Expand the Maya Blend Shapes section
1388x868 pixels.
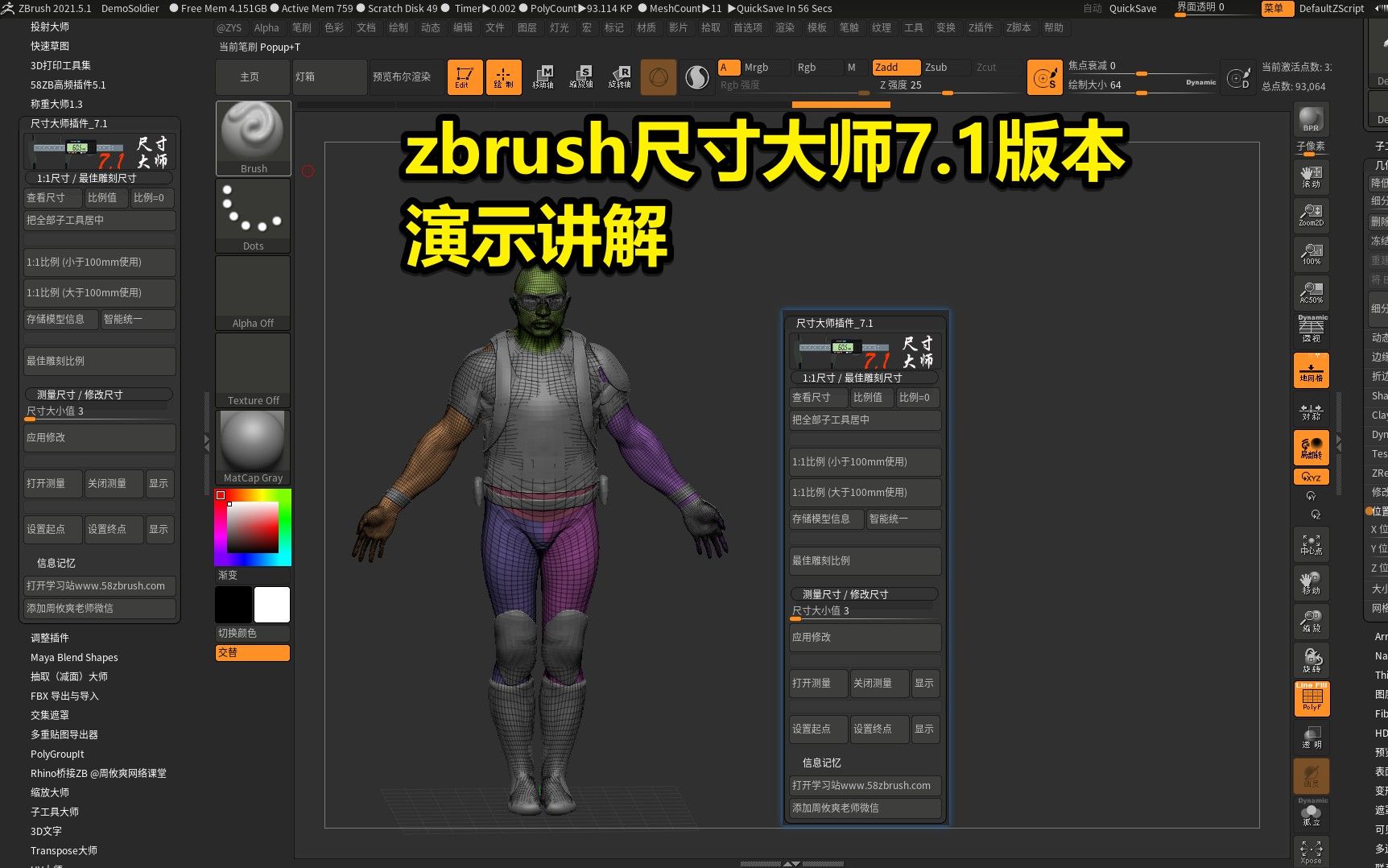(x=74, y=657)
